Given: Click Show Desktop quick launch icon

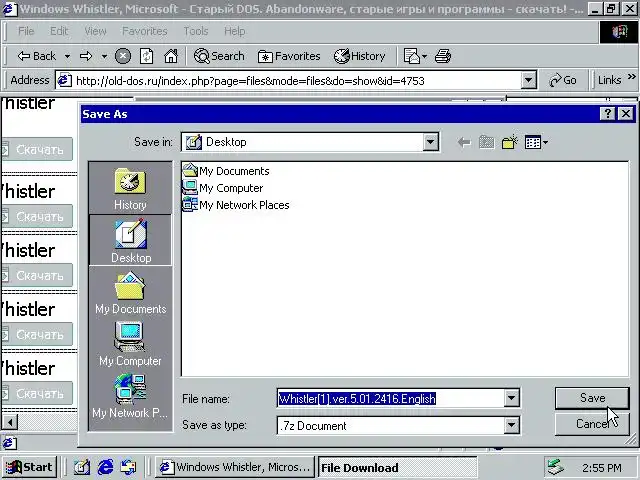Looking at the screenshot, I should click(82, 467).
